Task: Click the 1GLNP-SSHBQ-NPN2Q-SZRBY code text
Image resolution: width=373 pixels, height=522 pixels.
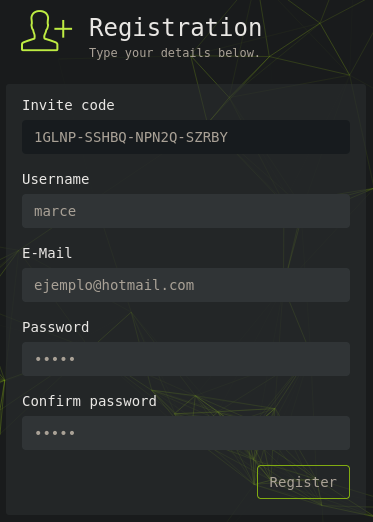Action: coord(131,137)
